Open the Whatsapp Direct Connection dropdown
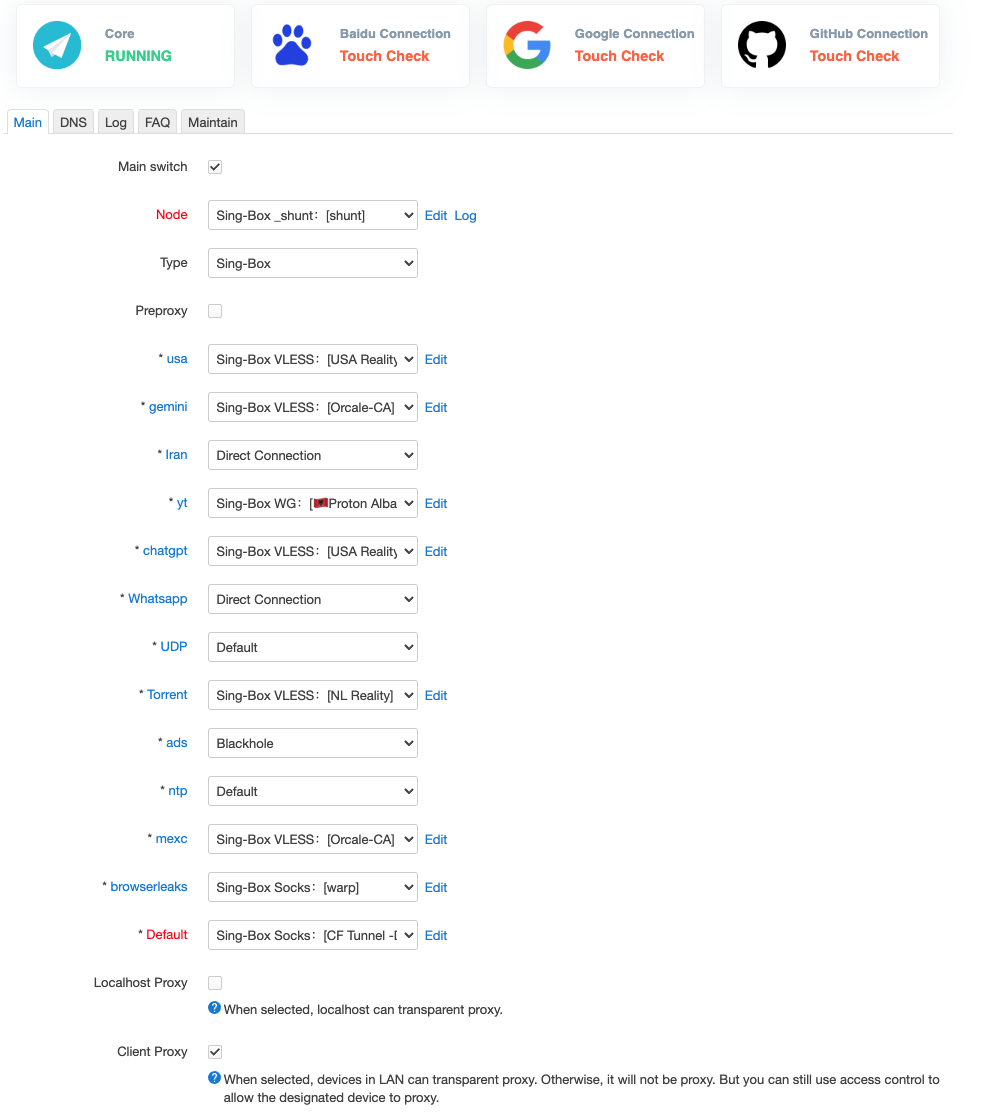This screenshot has height=1119, width=983. coord(312,599)
